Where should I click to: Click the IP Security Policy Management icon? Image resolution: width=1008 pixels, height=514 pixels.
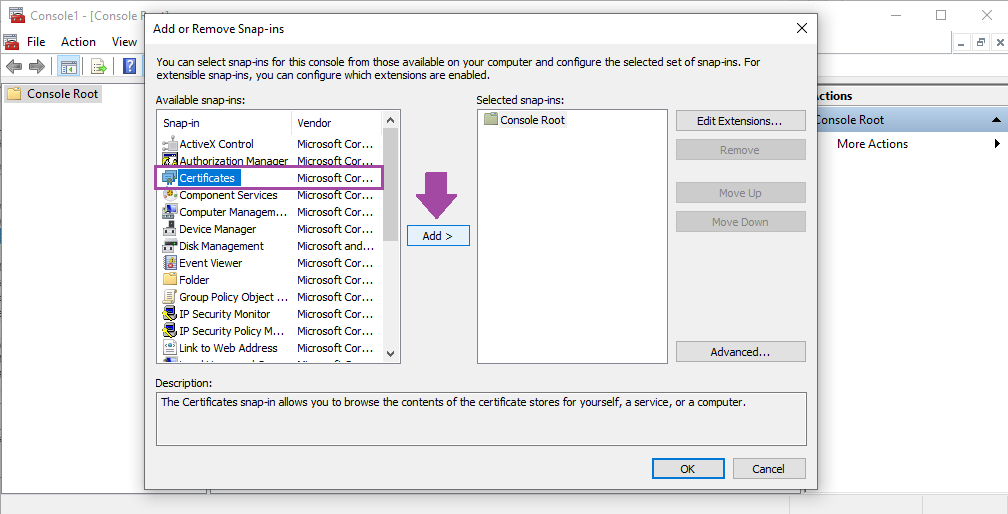pos(170,331)
